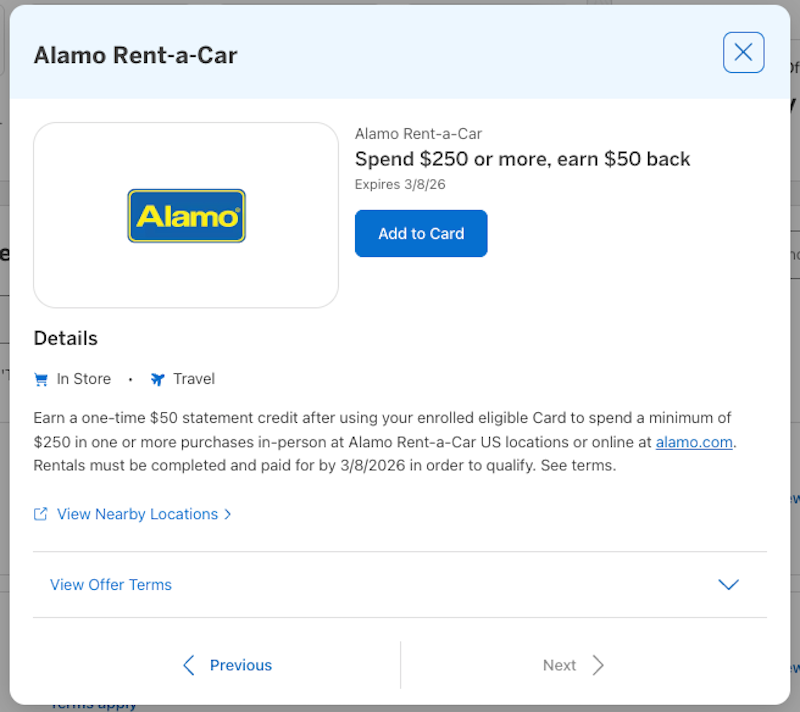Click the X icon on the offer dialog
This screenshot has width=800, height=712.
point(743,52)
